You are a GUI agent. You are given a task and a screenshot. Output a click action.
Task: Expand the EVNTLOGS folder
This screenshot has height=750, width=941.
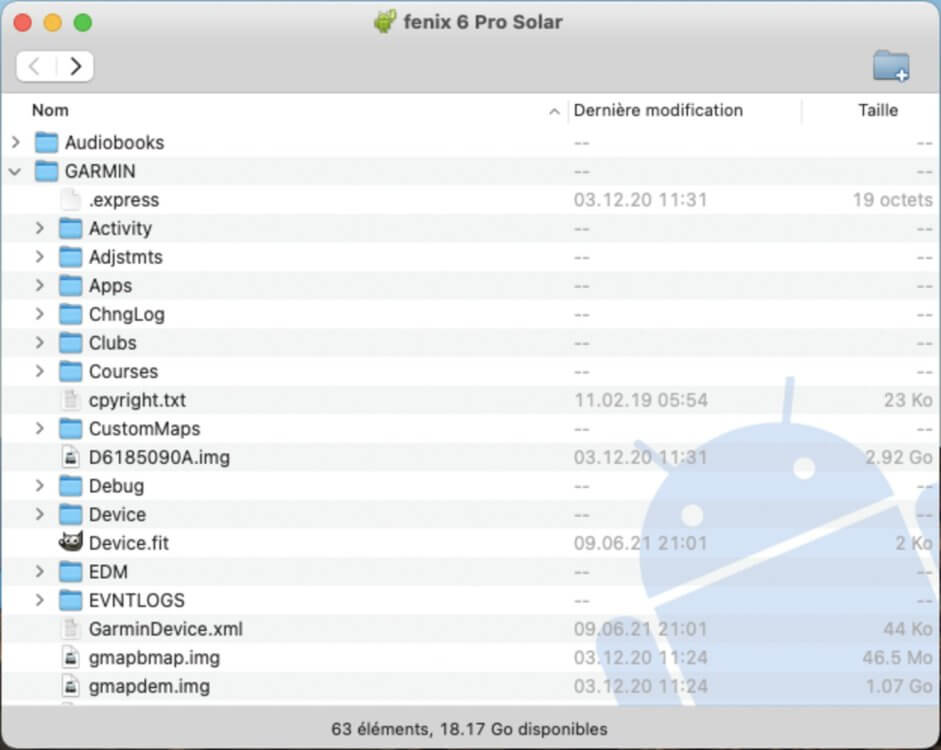(x=40, y=601)
